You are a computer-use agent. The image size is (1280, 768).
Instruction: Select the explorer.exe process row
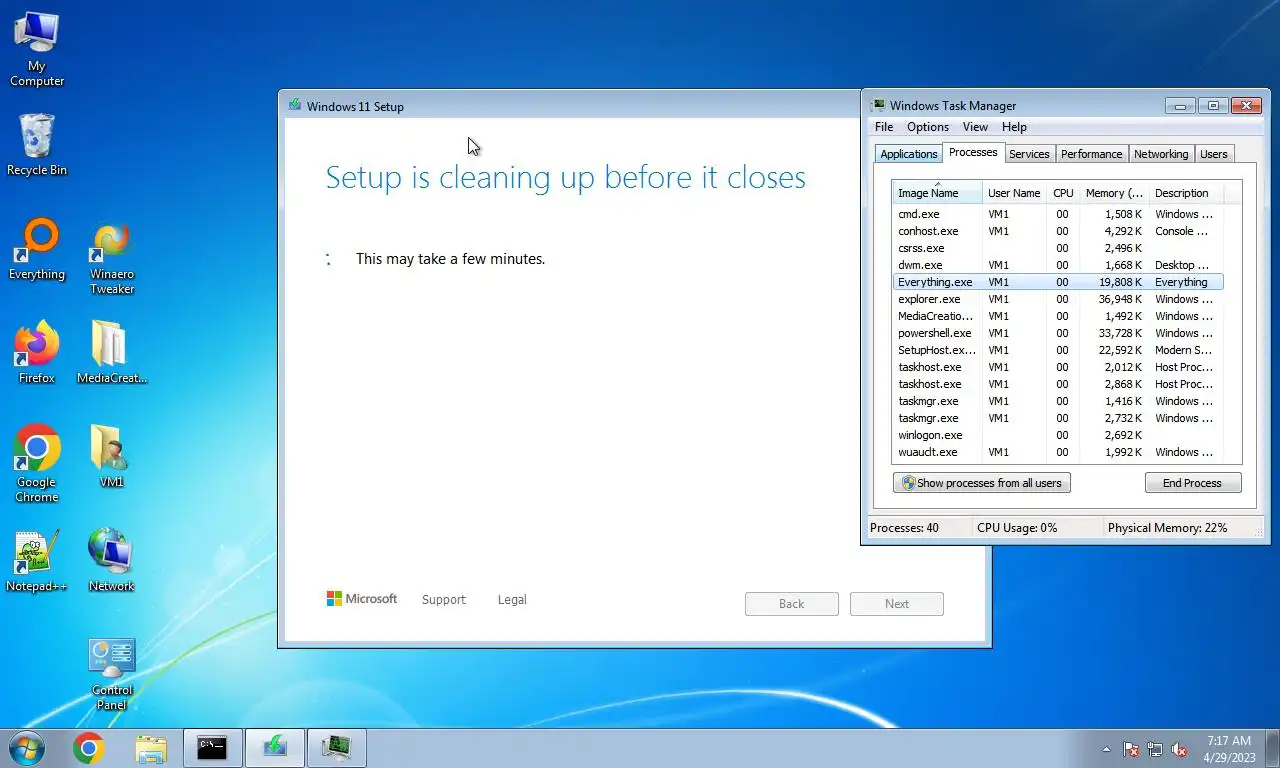coord(1058,299)
